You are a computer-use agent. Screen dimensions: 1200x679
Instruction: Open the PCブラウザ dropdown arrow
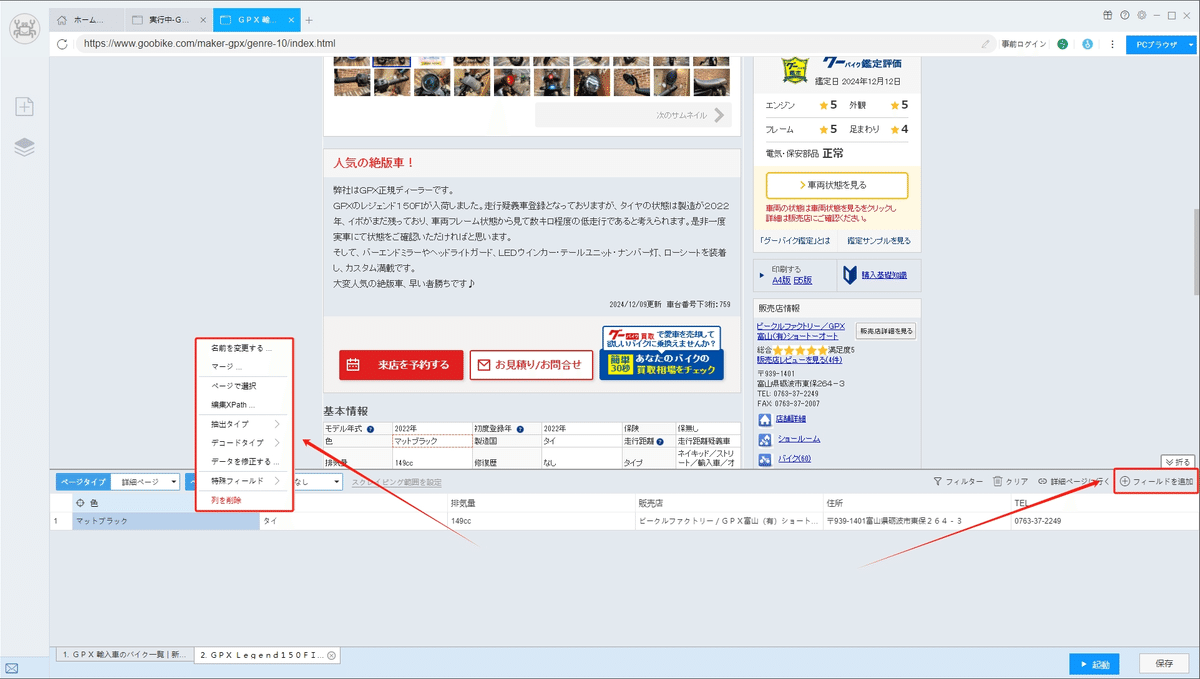pos(1191,45)
